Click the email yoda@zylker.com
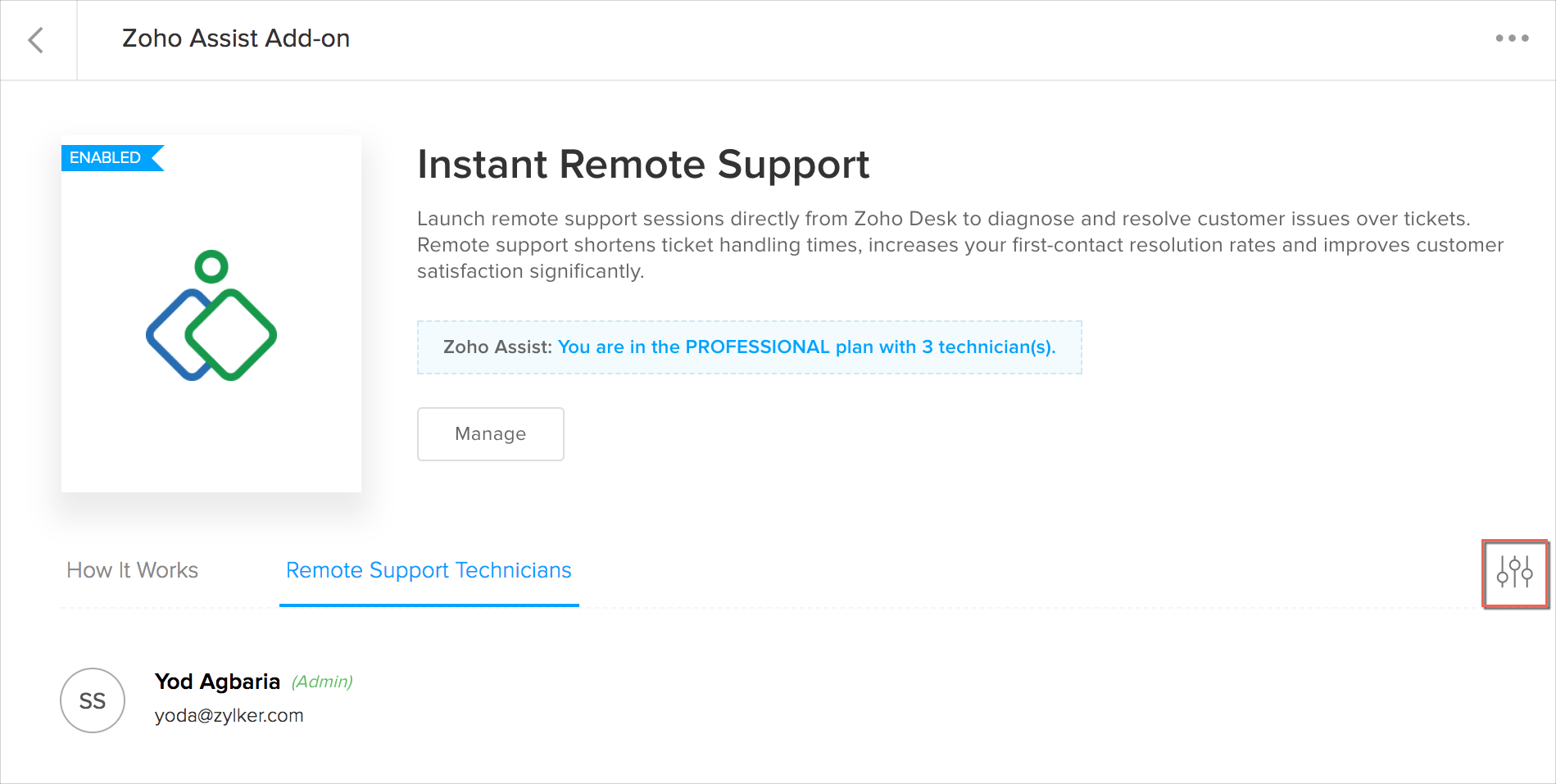Screen dimensions: 1556x784 (229, 715)
